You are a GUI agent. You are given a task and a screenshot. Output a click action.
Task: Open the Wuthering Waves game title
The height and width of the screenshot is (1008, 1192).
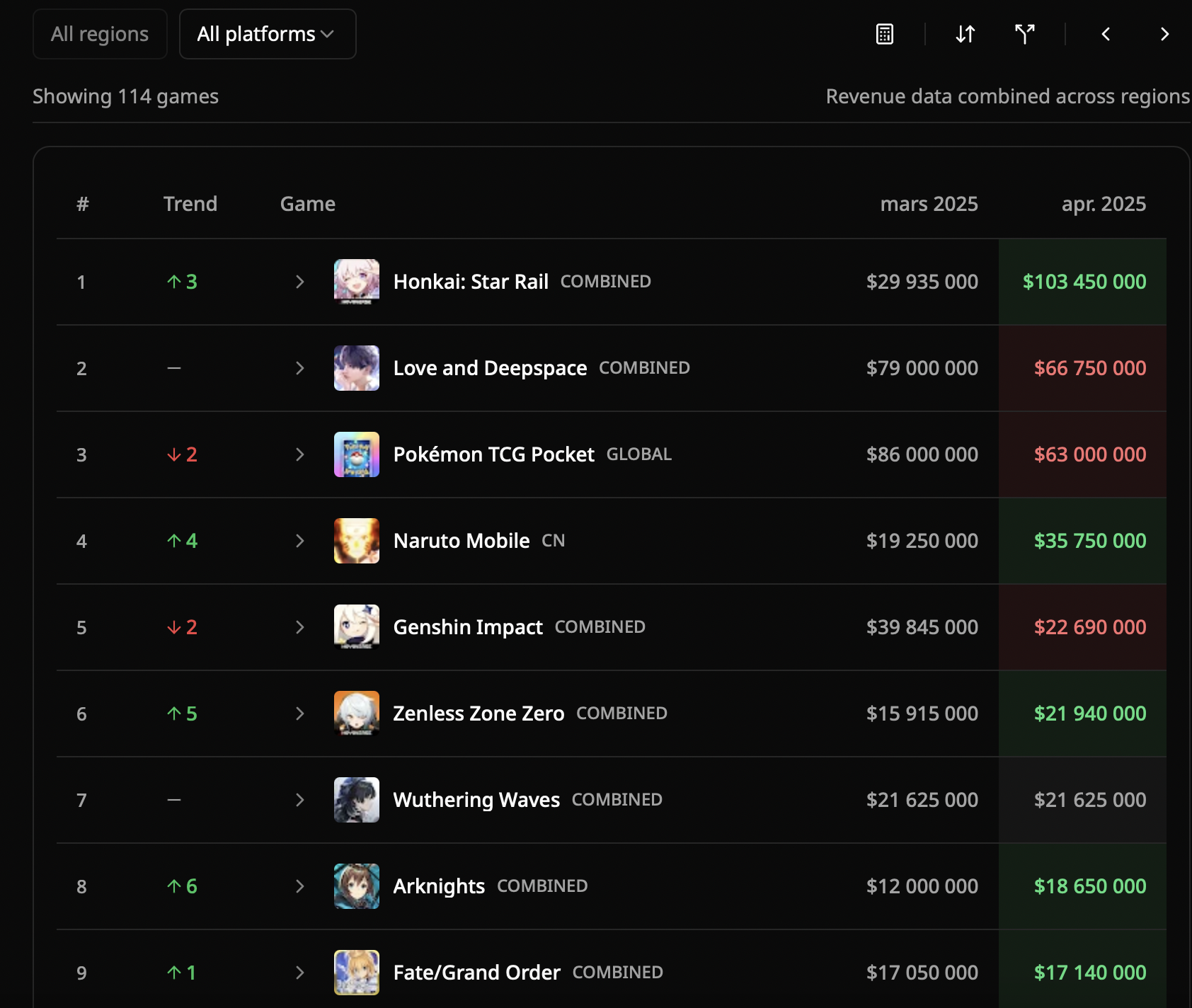[476, 800]
